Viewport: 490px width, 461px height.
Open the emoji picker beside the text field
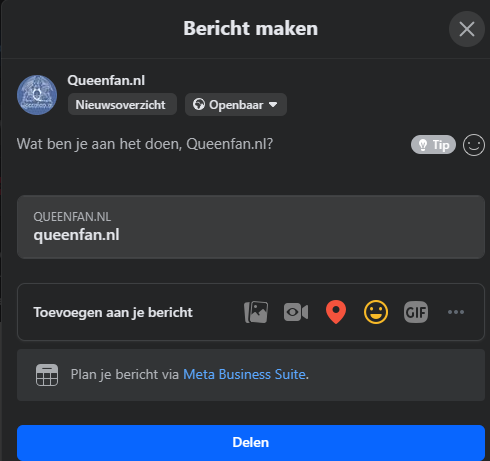click(x=474, y=145)
